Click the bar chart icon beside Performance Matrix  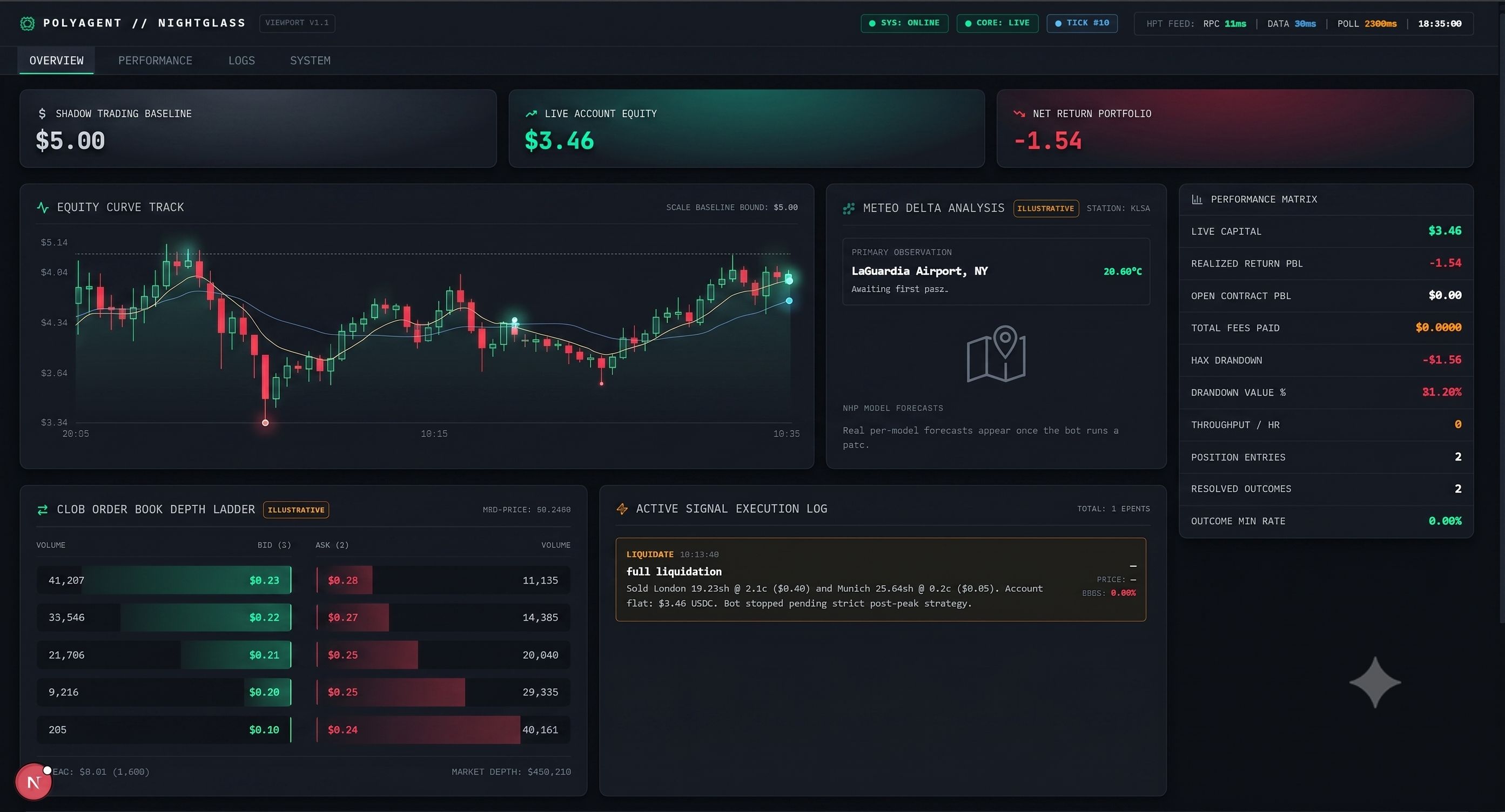click(x=1197, y=200)
